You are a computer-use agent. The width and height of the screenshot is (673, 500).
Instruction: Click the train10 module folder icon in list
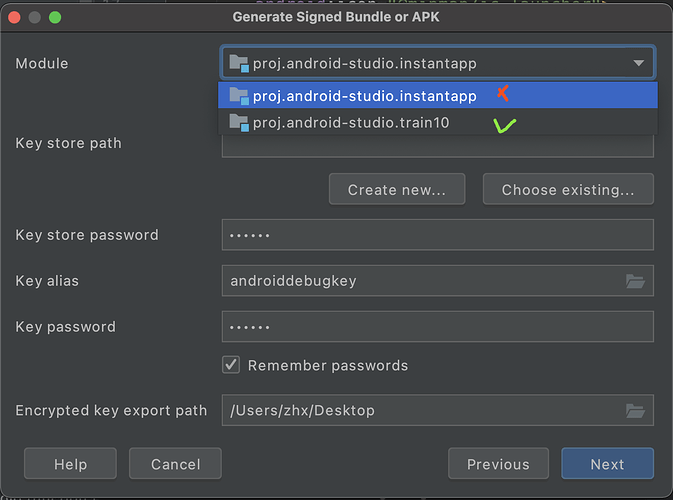pyautogui.click(x=238, y=123)
